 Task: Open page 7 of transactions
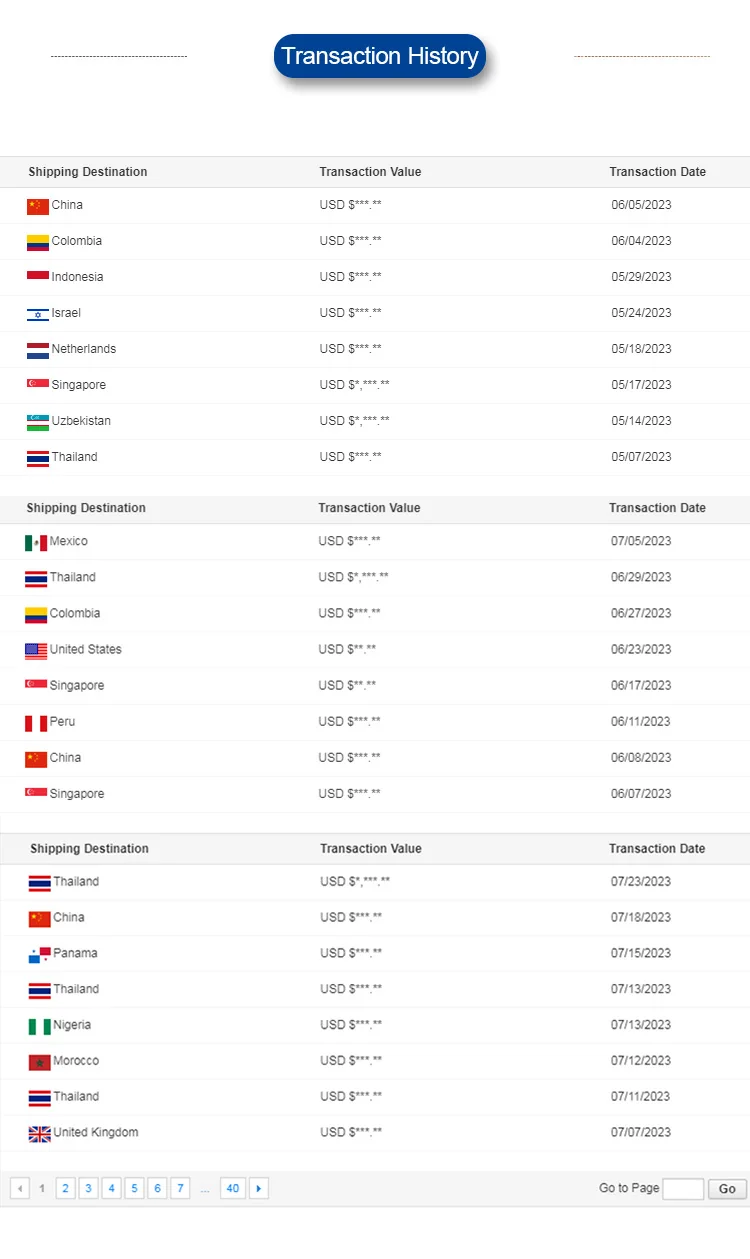click(x=181, y=1188)
